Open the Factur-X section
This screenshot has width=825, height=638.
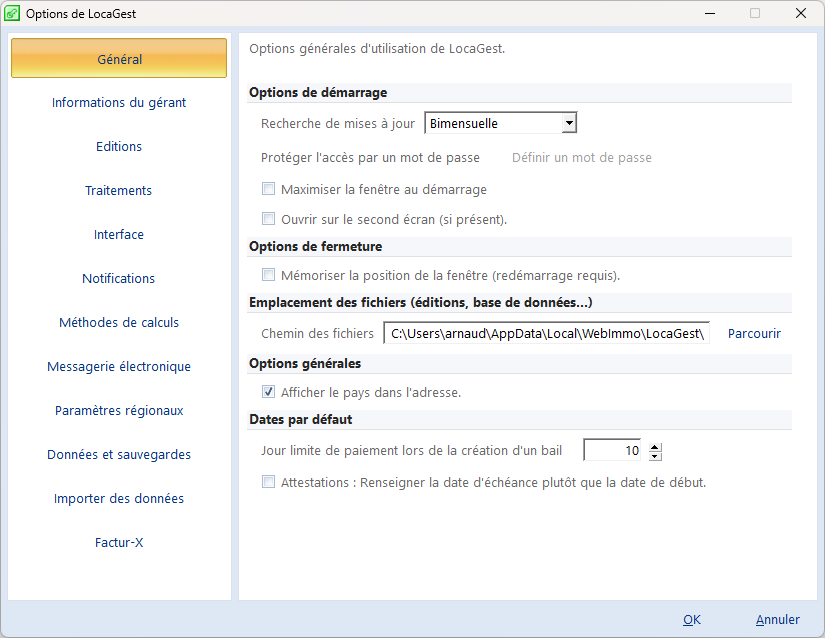tap(119, 542)
